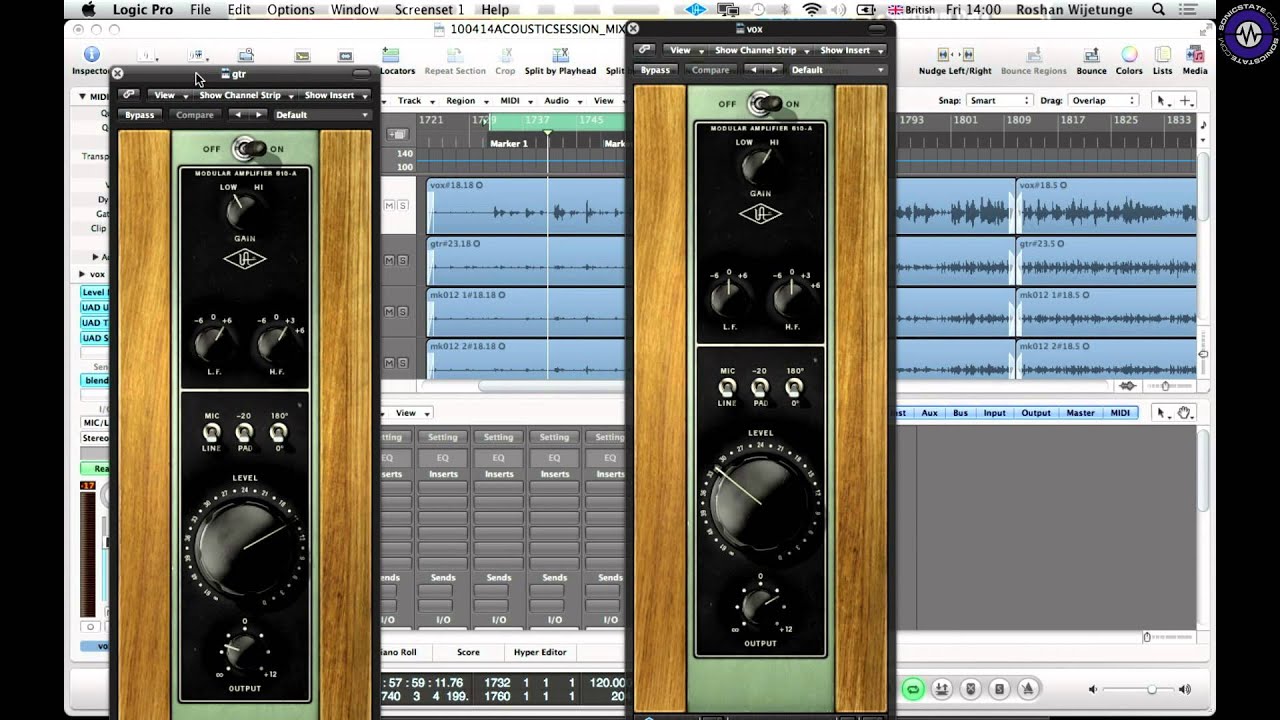Click the first channel strip Setting button

(x=442, y=437)
